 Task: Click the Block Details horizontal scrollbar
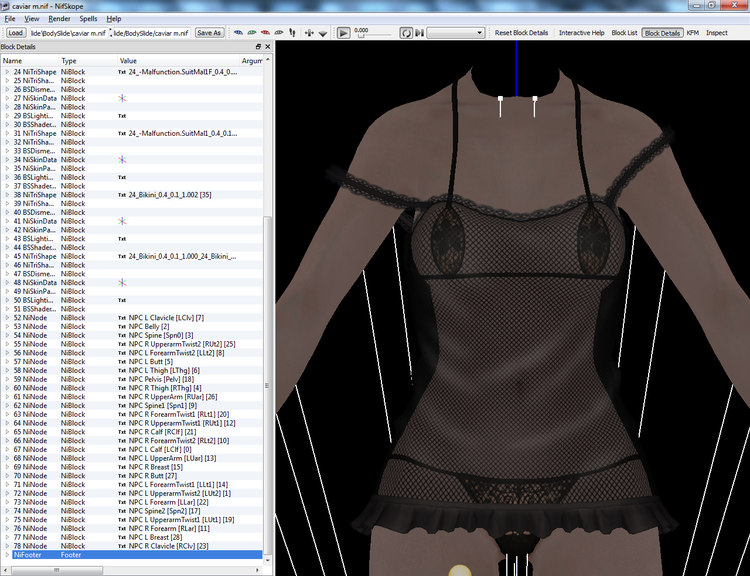(x=56, y=570)
